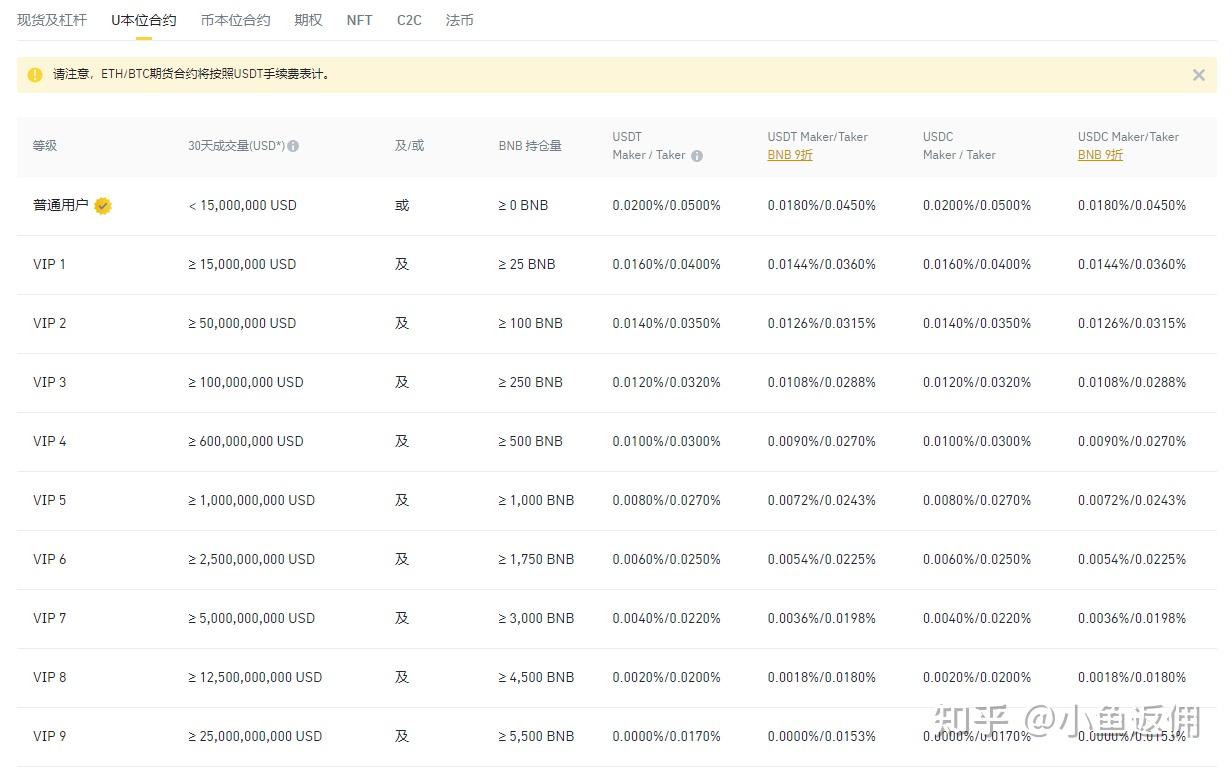Switch to the 现货及杠杆 tab
1232x770 pixels.
coord(52,20)
